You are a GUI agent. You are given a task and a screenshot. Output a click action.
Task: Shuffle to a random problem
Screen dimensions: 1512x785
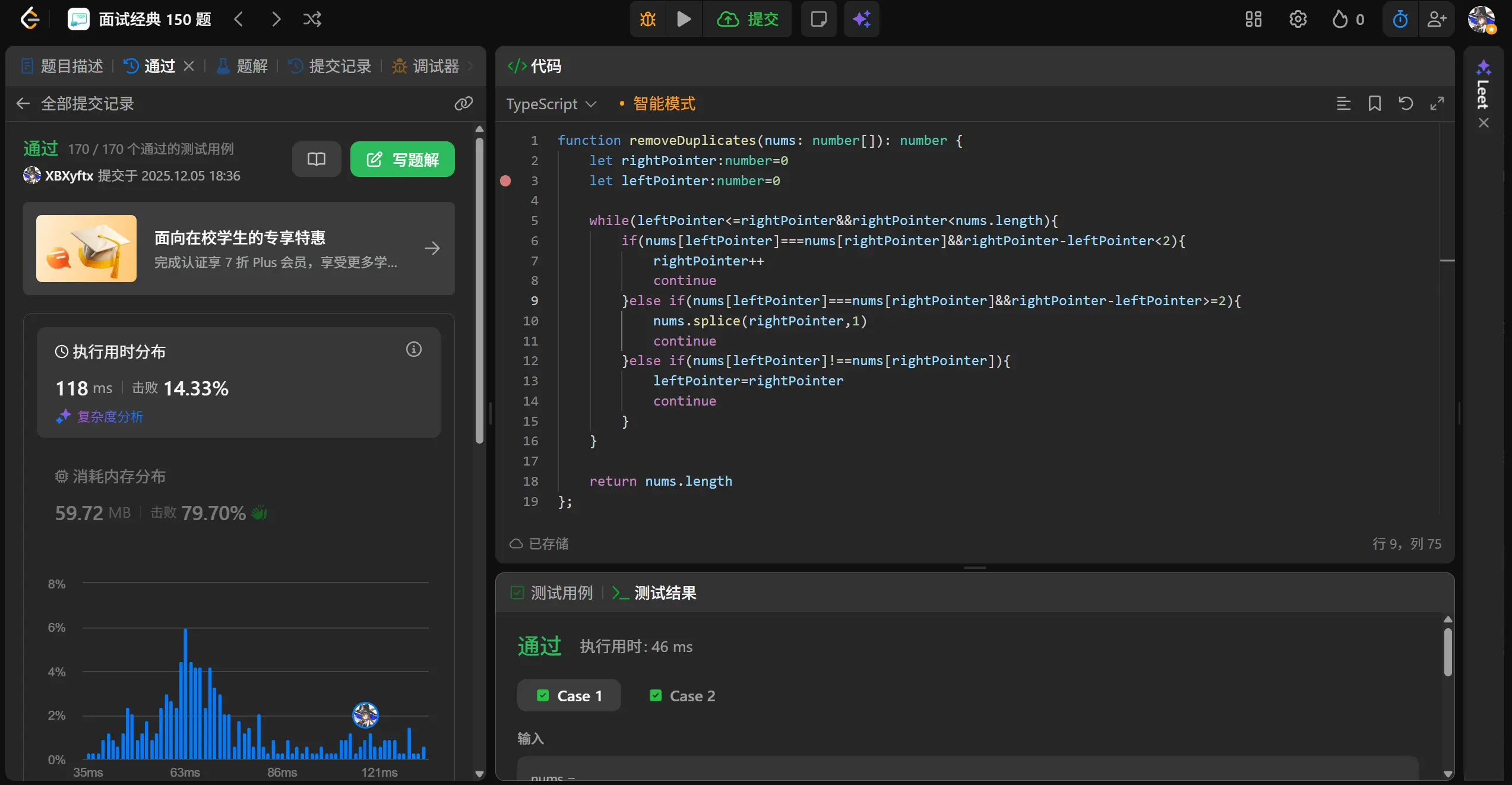[x=312, y=19]
